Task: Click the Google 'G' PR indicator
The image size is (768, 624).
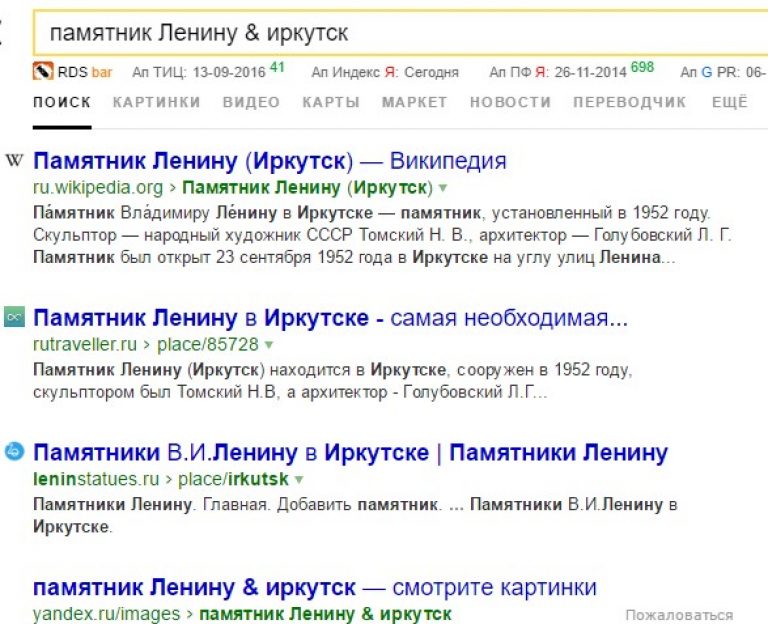Action: pyautogui.click(x=707, y=72)
